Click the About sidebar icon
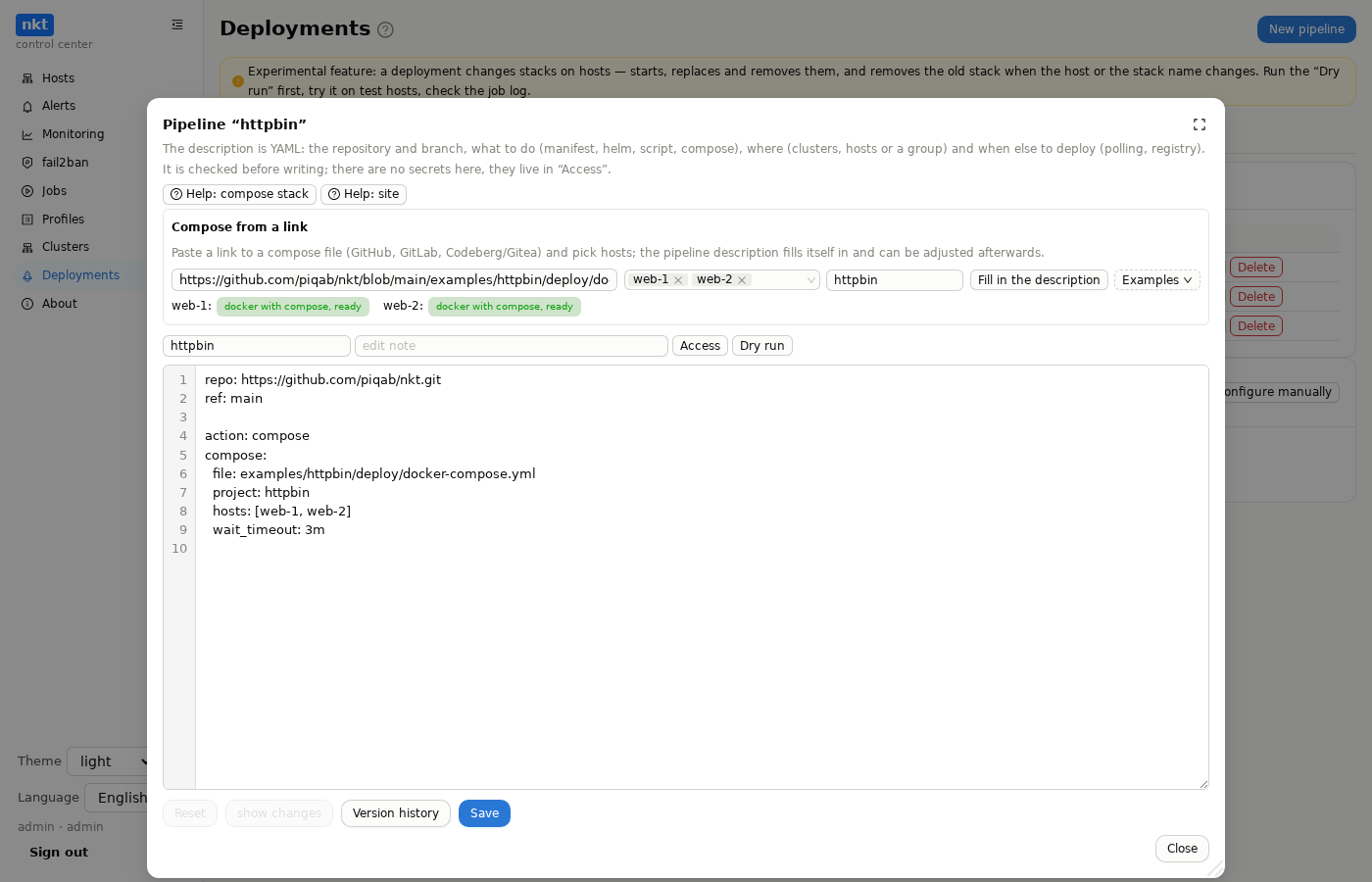Screen dimensions: 1372x882 point(27,304)
